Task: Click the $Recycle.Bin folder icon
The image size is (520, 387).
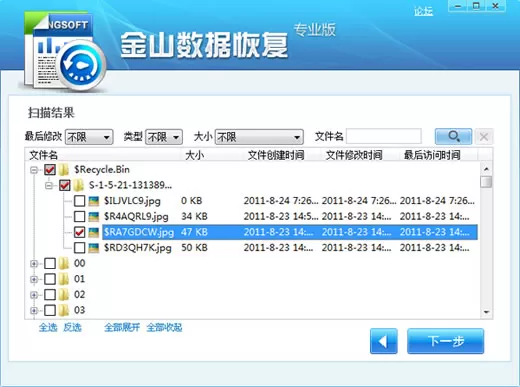Action: [x=64, y=170]
